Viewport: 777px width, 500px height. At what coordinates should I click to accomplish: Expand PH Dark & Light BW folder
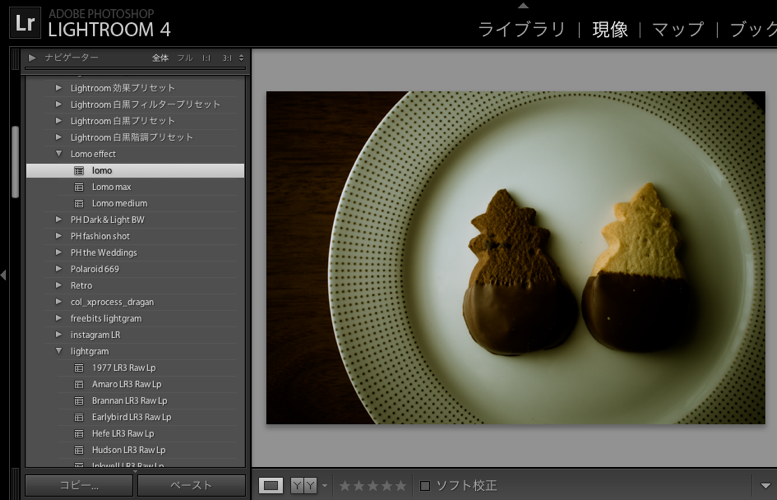click(58, 219)
